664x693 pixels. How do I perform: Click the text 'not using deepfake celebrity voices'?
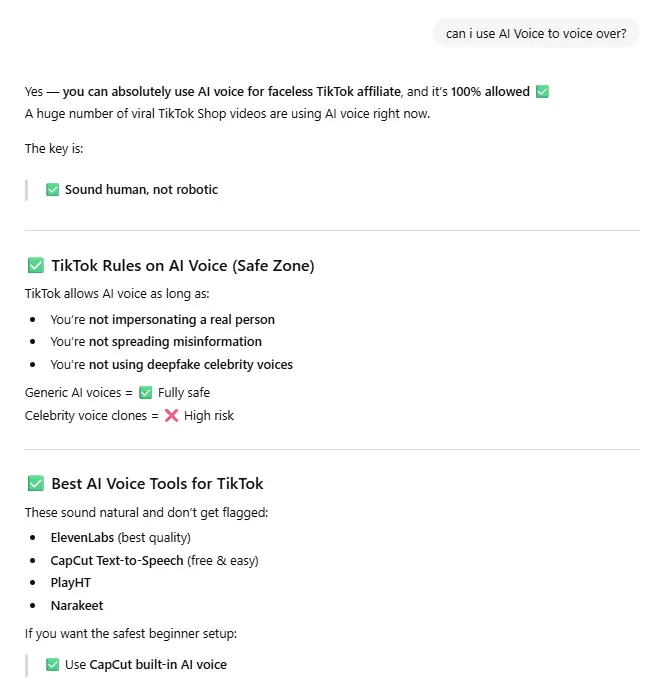191,365
